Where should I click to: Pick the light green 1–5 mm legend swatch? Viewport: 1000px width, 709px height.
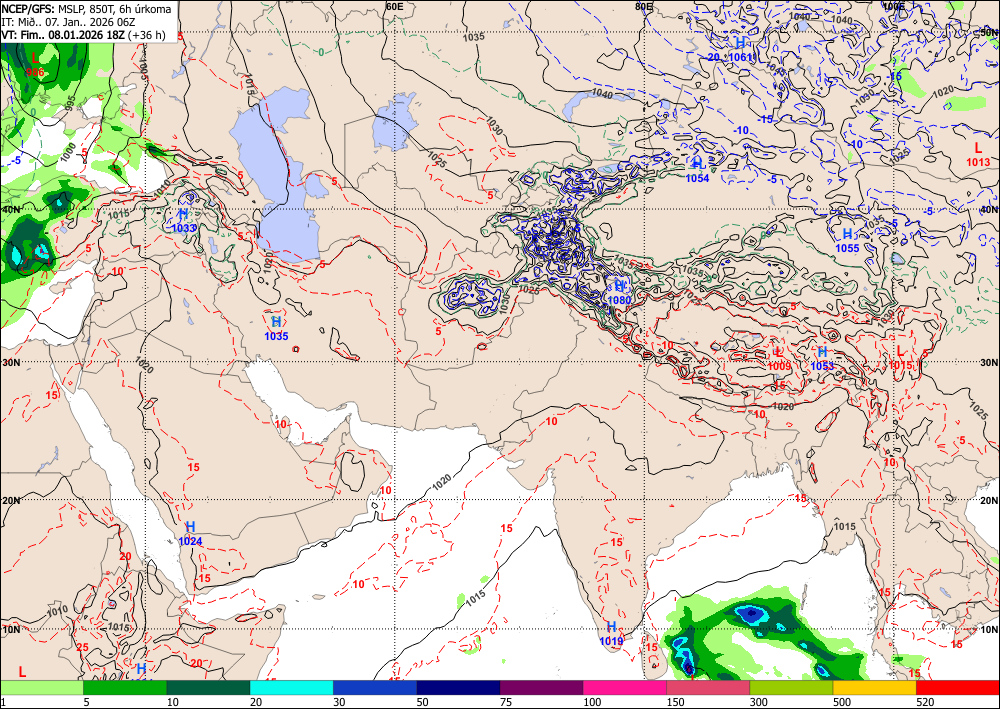[x=41, y=687]
